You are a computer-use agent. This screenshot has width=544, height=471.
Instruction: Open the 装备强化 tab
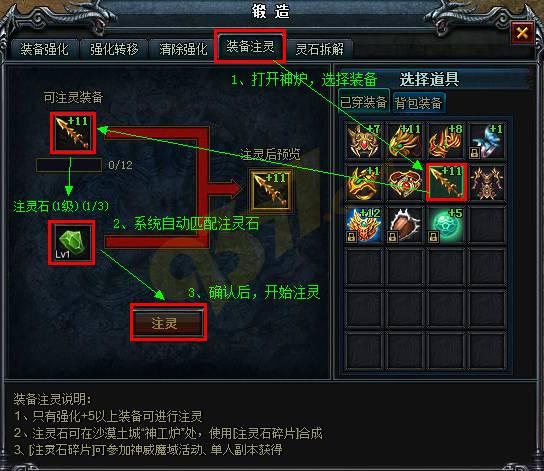tap(44, 49)
